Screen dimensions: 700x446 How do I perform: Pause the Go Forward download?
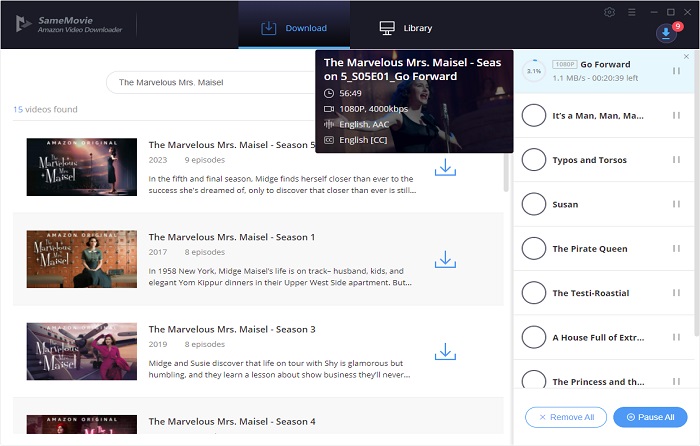pos(677,72)
